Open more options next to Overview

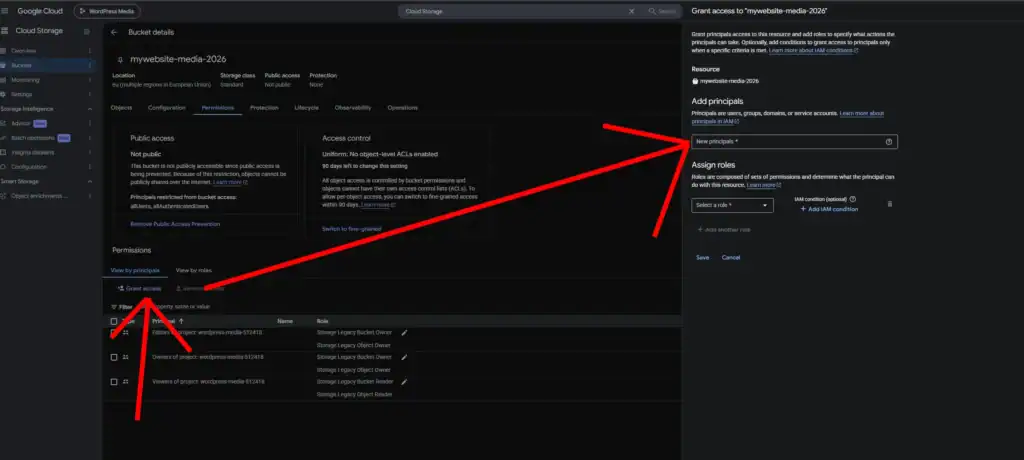coord(89,51)
